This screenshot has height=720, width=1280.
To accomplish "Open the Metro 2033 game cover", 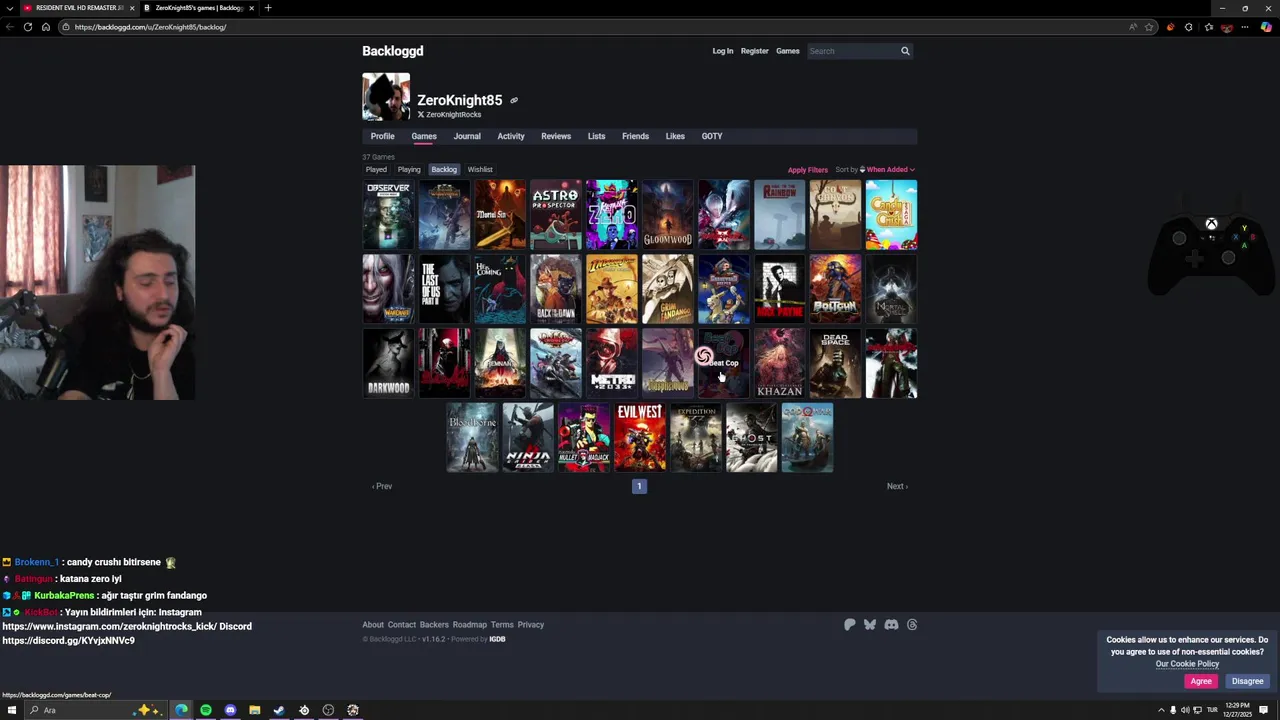I will [x=611, y=364].
